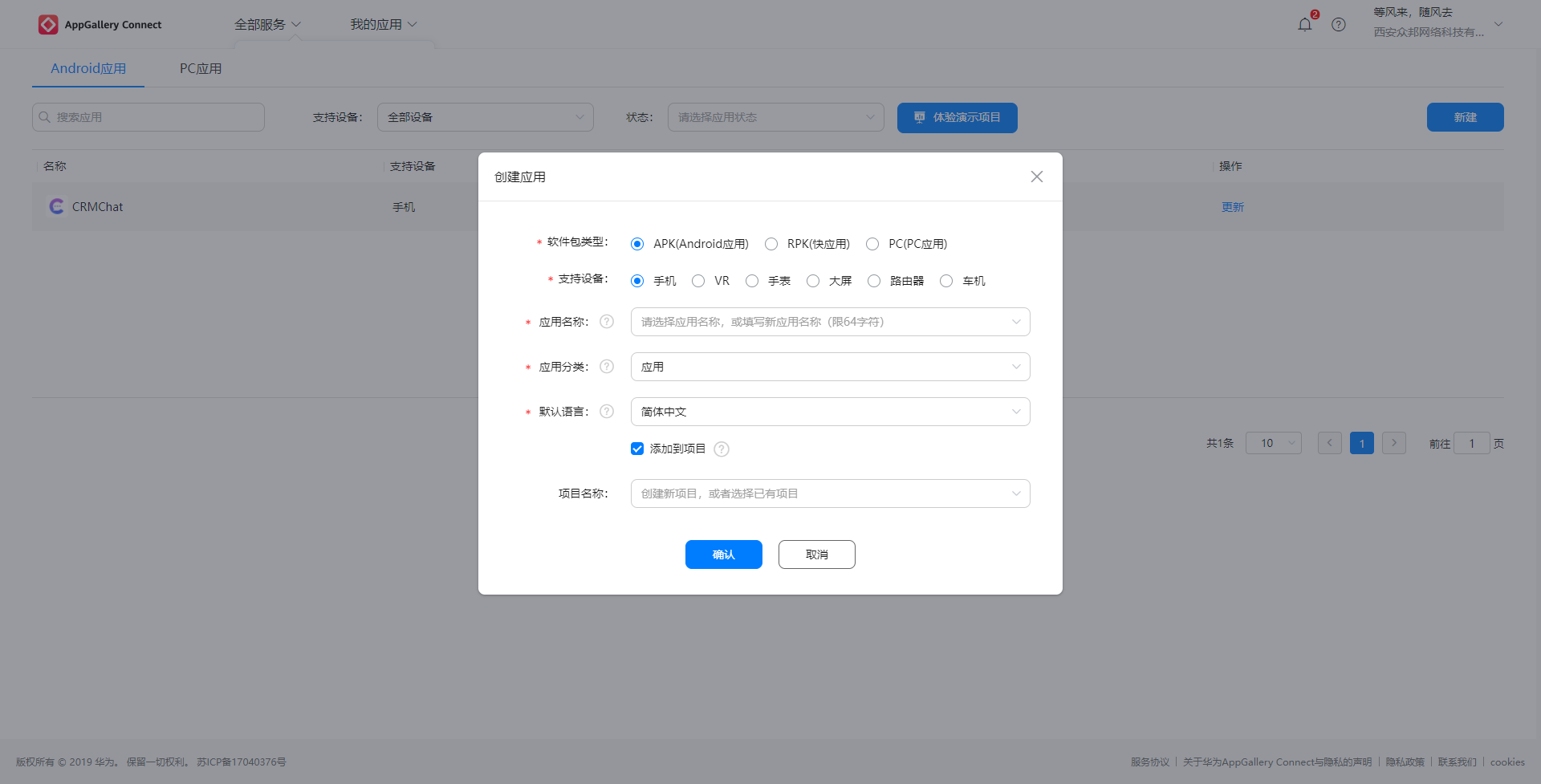Select the RPK(快应用) package type

(x=771, y=243)
